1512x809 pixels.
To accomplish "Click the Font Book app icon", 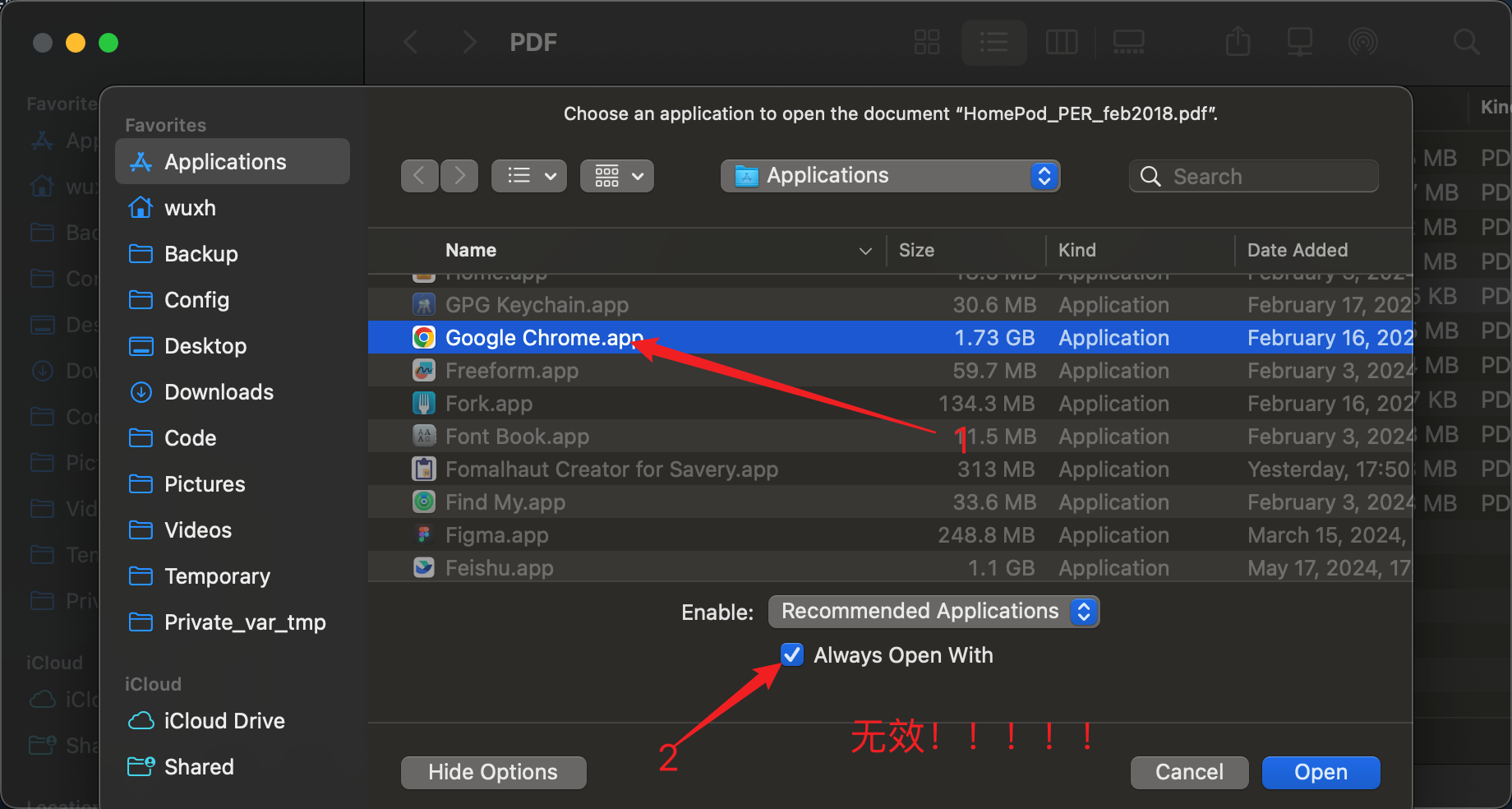I will [x=424, y=437].
